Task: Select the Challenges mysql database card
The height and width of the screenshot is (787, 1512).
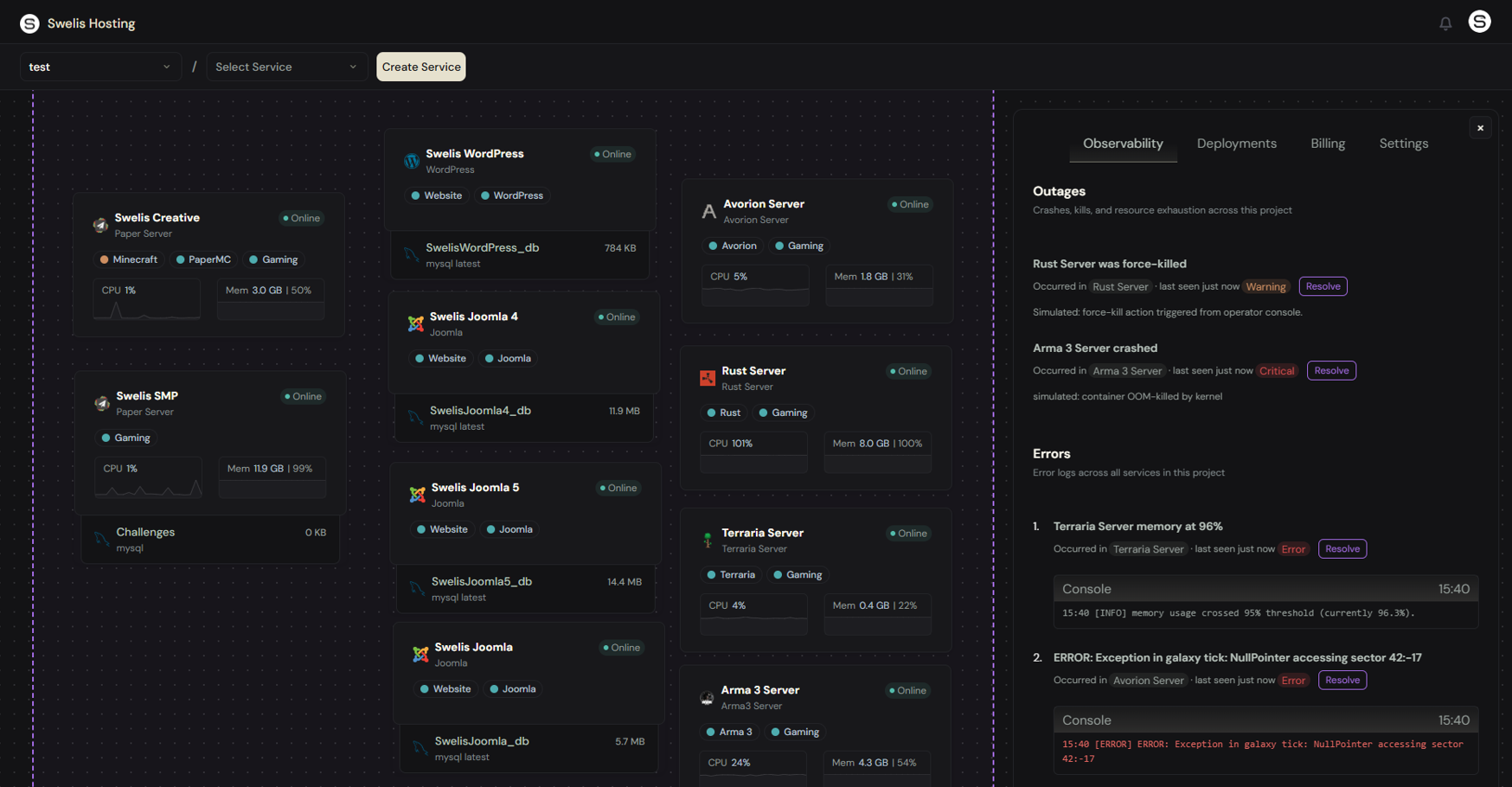Action: click(210, 540)
